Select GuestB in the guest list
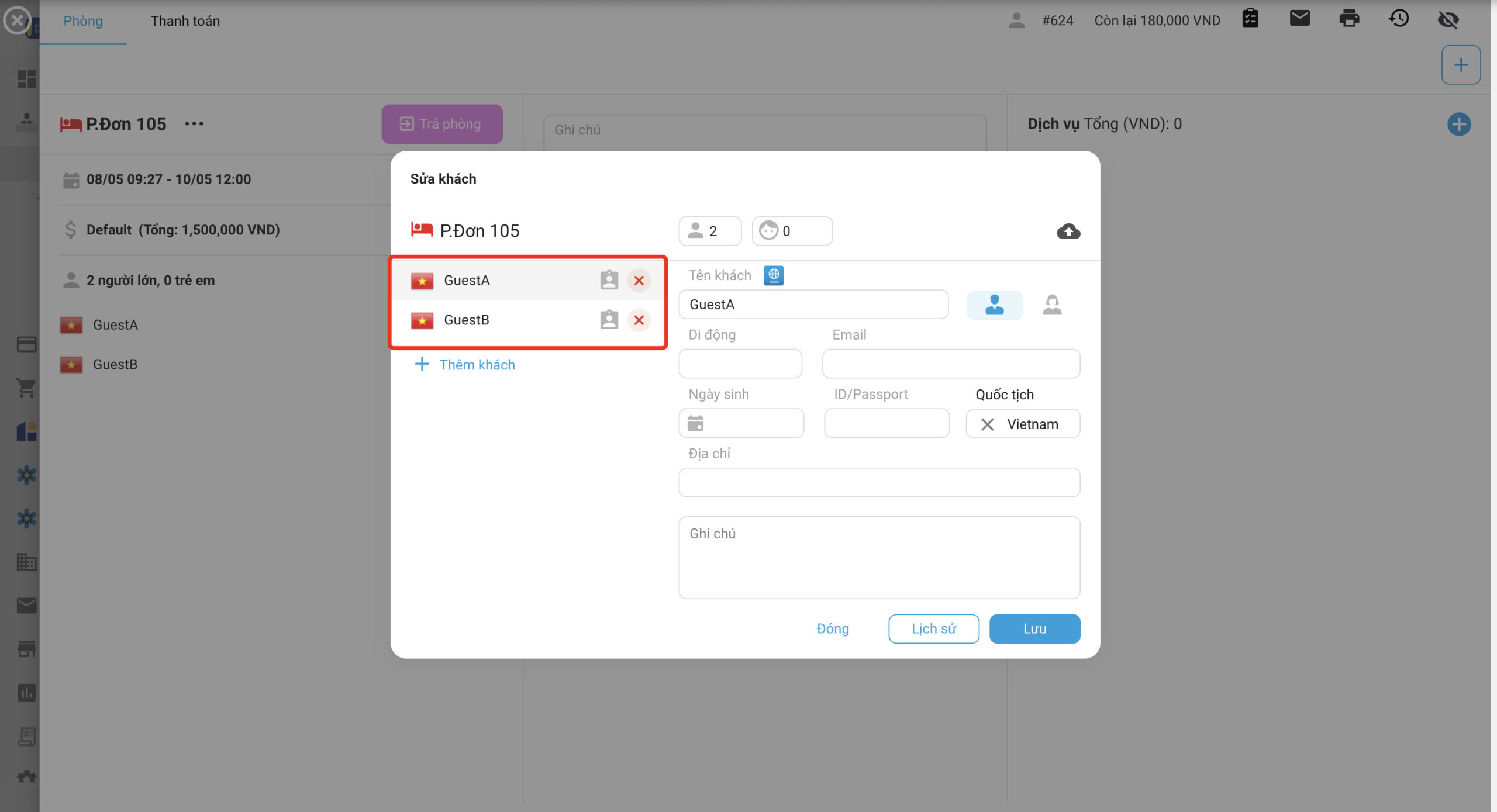The height and width of the screenshot is (812, 1497). click(x=466, y=320)
